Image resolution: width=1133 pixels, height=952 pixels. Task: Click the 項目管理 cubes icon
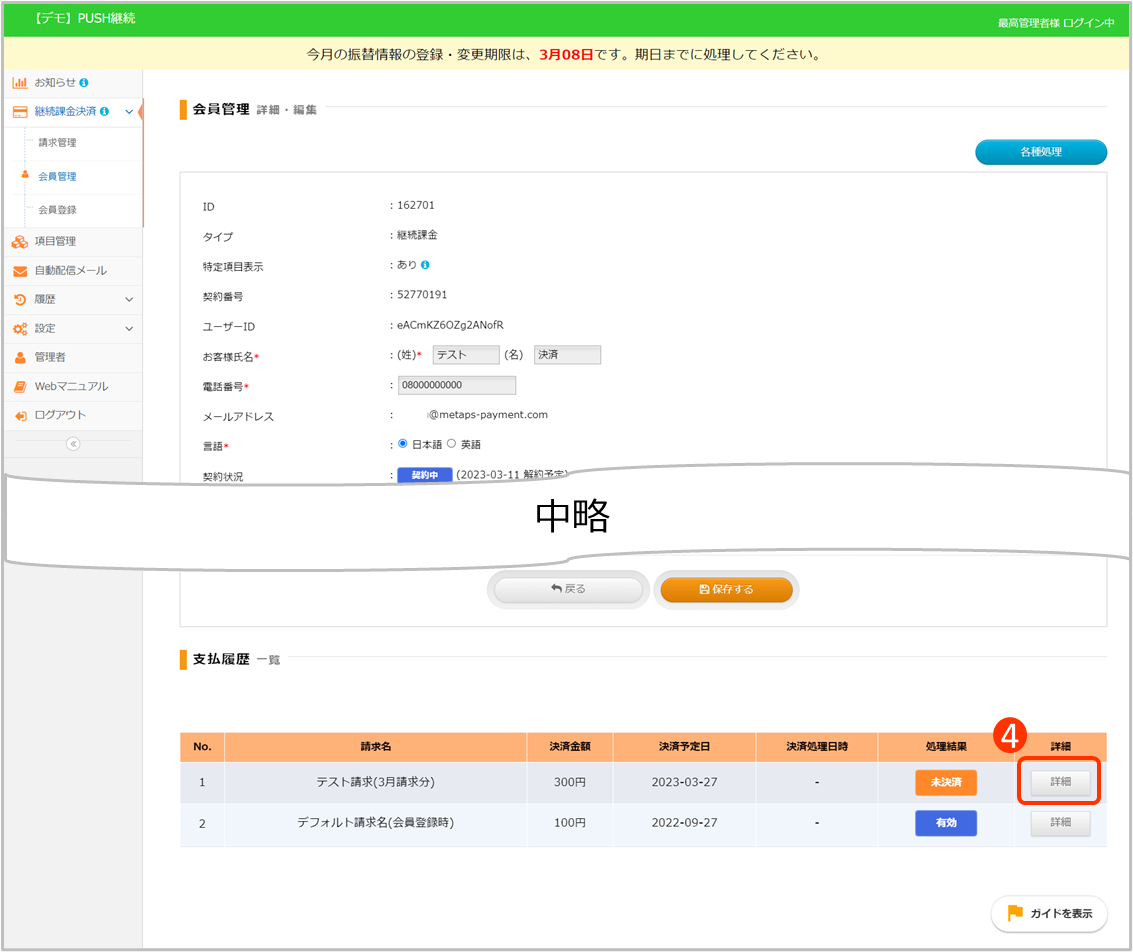(x=20, y=241)
